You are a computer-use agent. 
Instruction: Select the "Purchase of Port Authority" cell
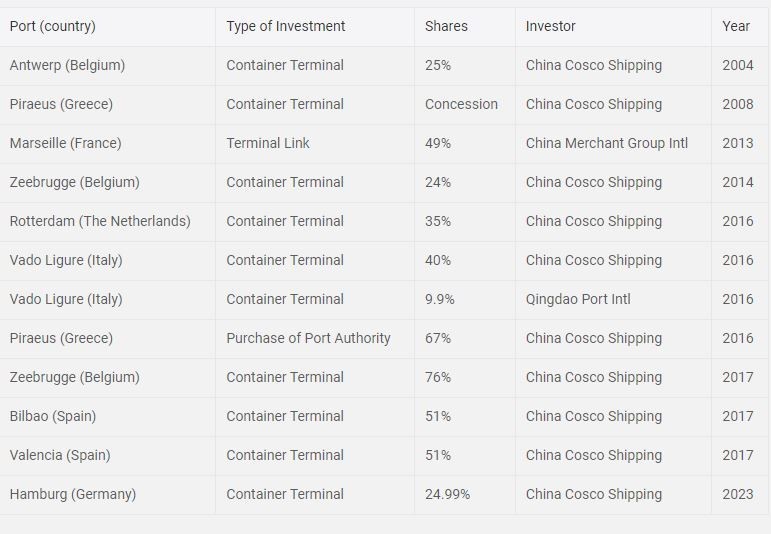click(308, 338)
